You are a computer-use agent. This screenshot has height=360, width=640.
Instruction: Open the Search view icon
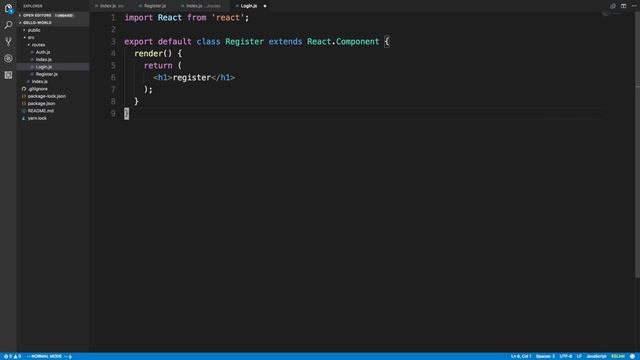[x=8, y=25]
